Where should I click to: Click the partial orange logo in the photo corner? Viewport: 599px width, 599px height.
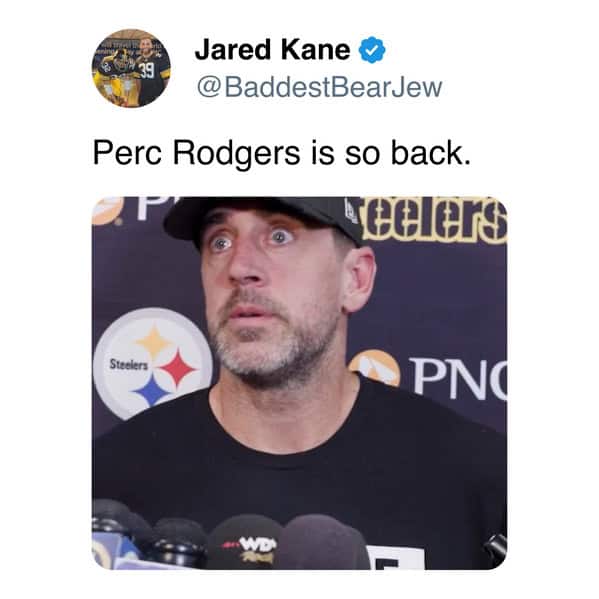coord(108,210)
